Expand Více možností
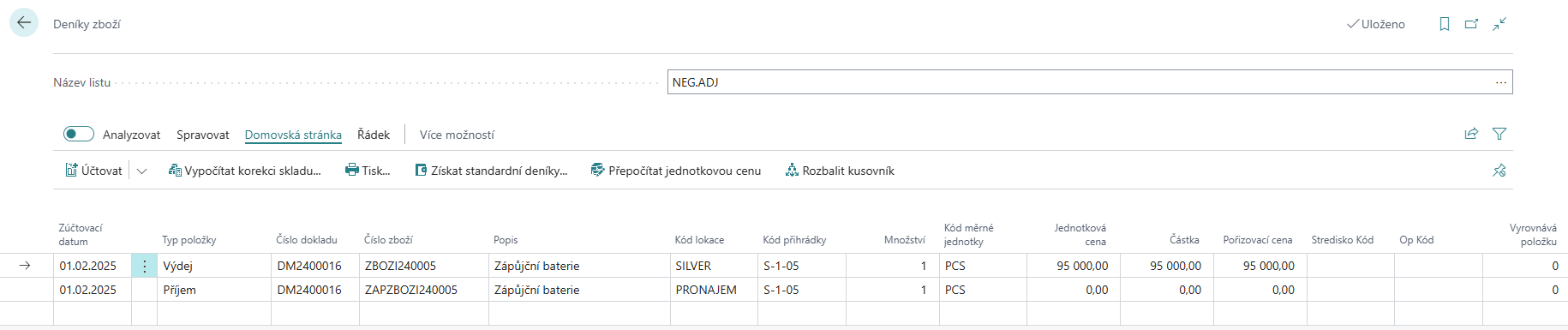1568x330 pixels. tap(457, 135)
